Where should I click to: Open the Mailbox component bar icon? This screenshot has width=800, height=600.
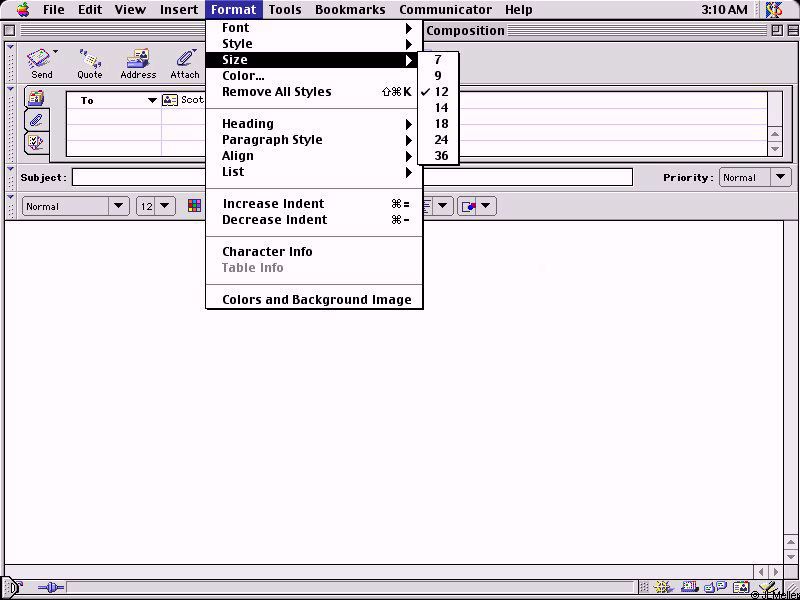690,588
